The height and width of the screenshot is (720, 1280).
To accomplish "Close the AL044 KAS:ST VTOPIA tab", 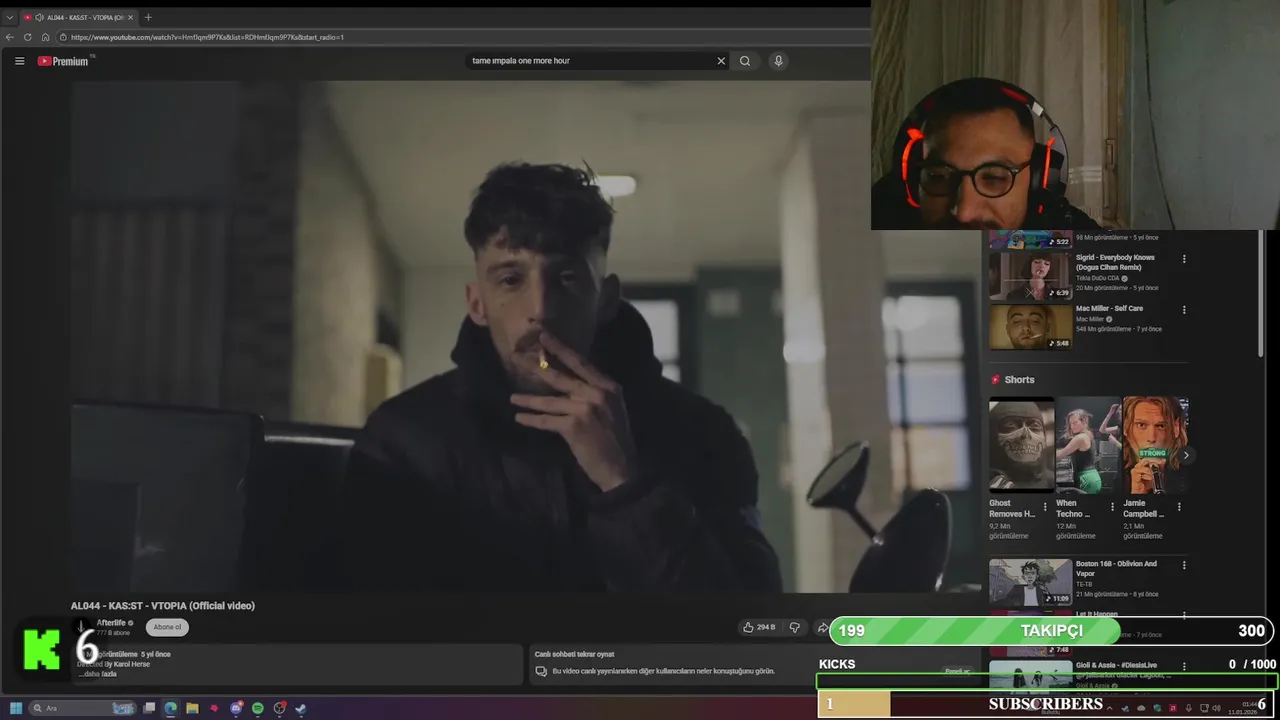I will [x=130, y=17].
